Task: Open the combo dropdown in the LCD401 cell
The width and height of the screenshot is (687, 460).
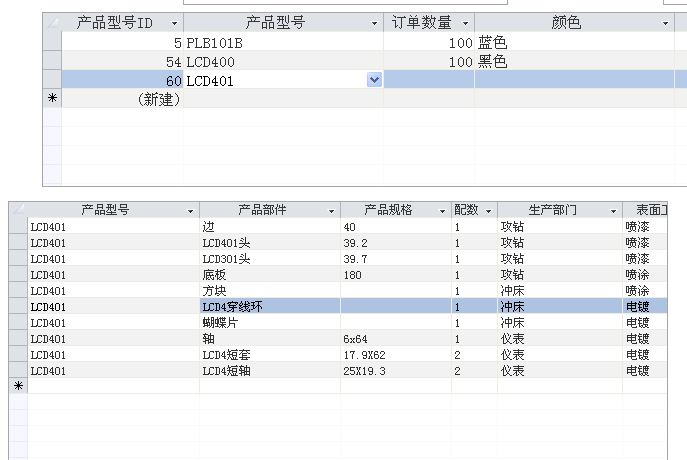Action: point(375,80)
